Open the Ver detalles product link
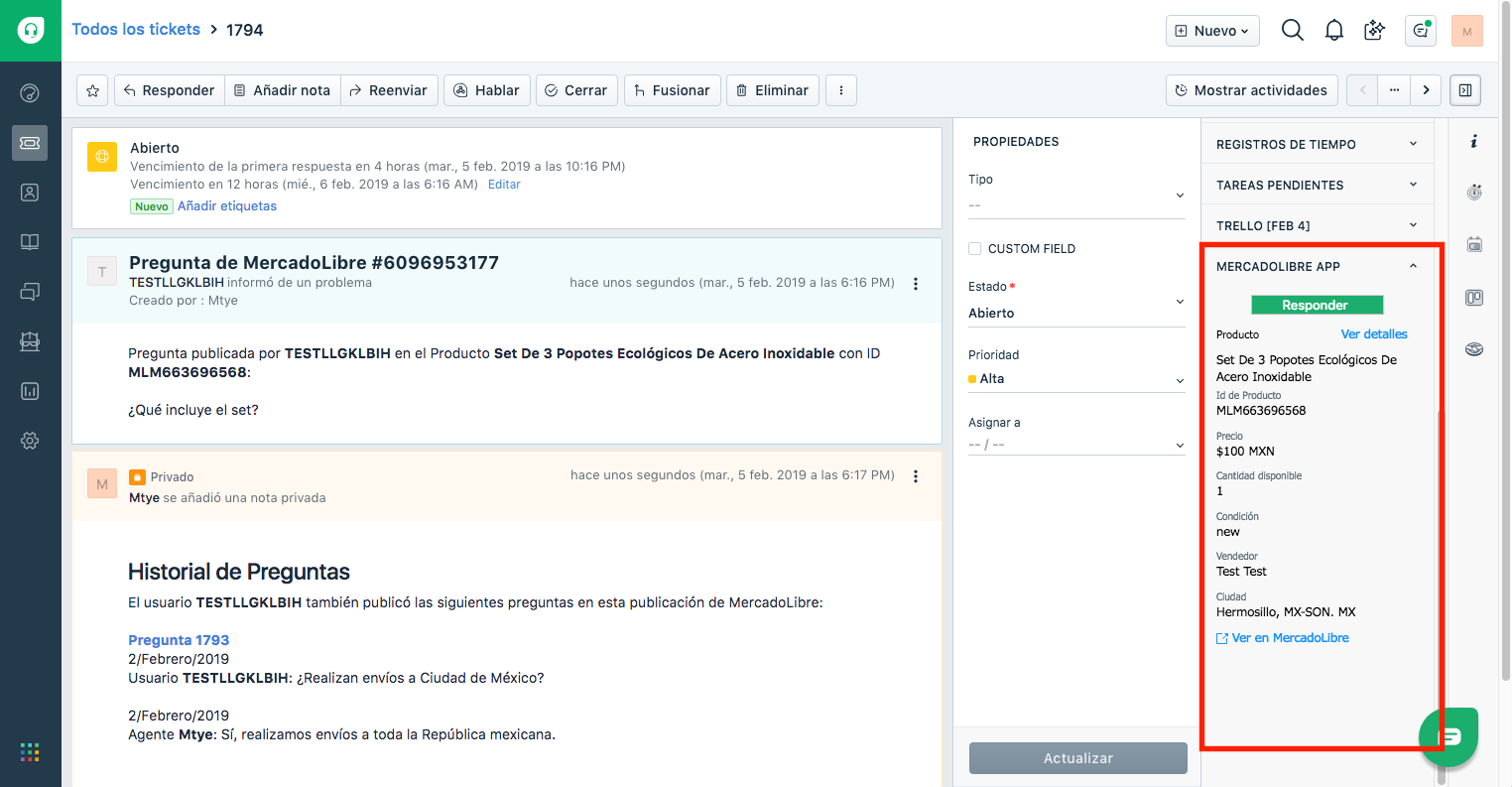Viewport: 1512px width, 787px height. (1374, 334)
